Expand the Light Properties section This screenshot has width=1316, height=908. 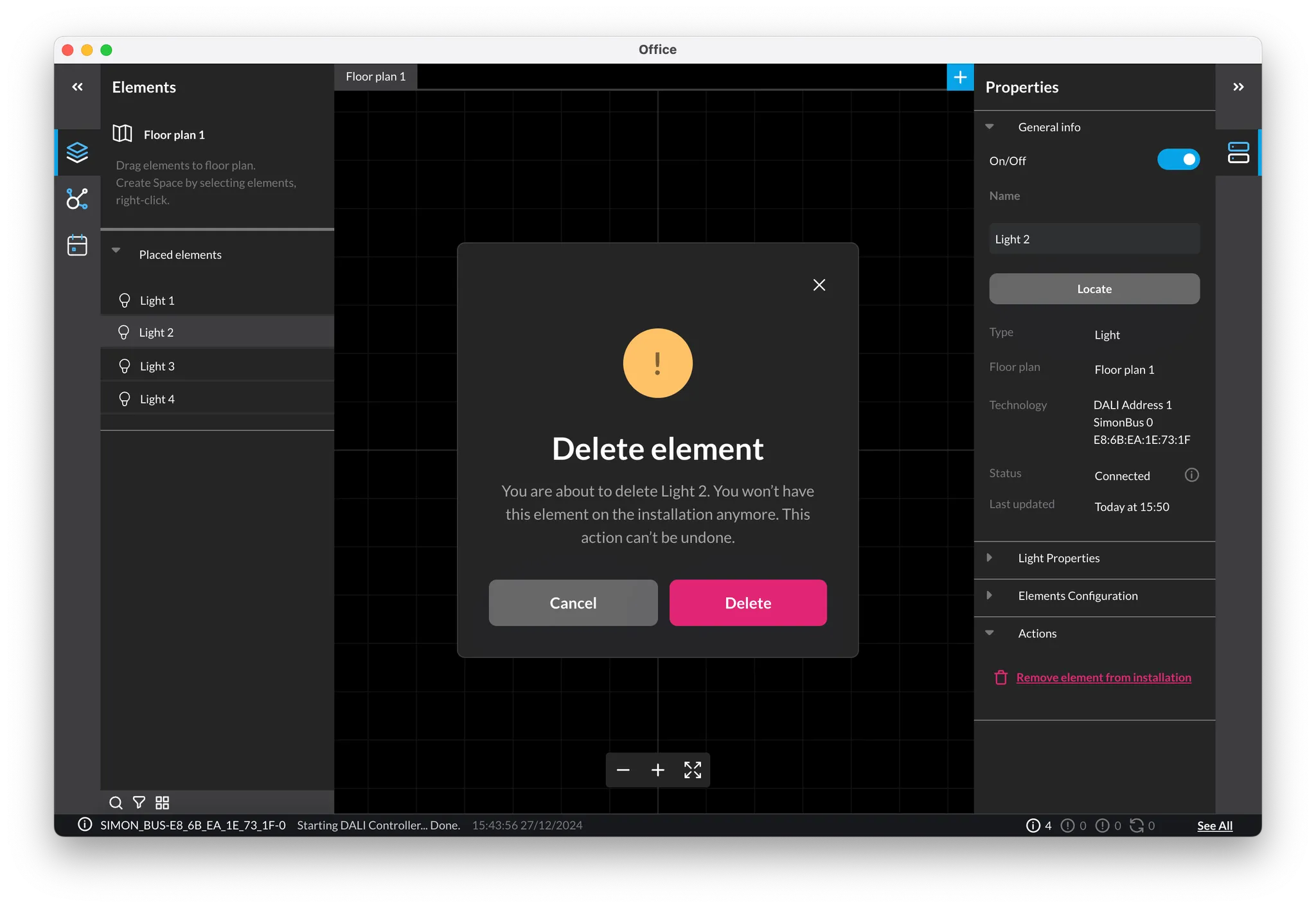click(990, 557)
